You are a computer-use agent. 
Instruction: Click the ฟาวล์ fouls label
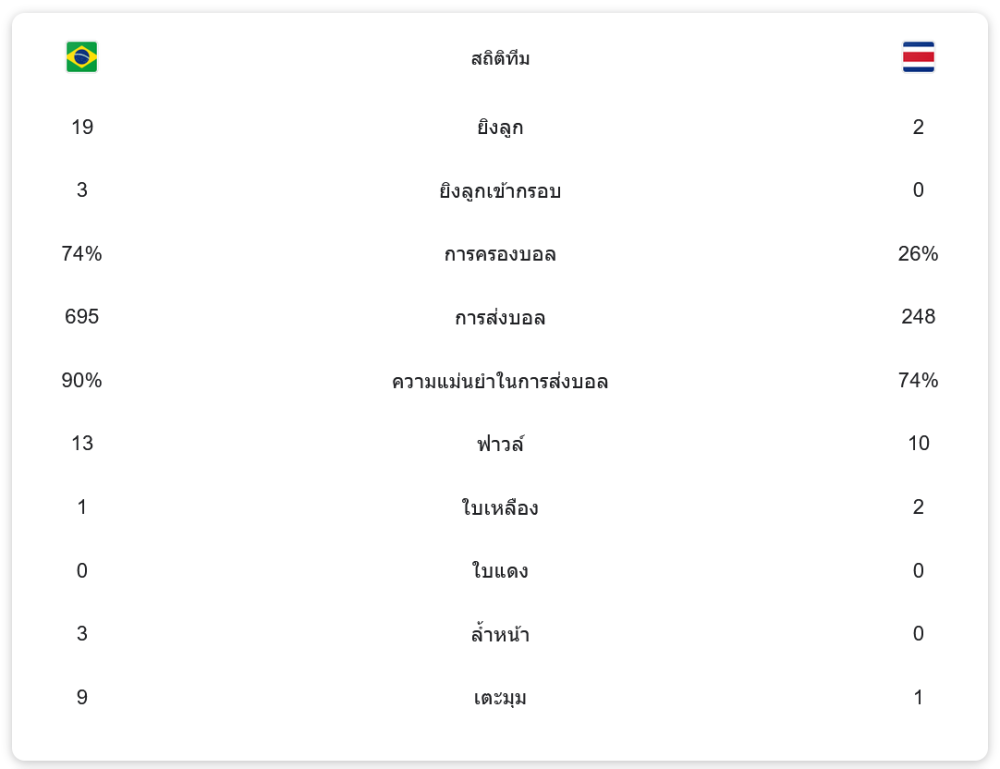click(x=500, y=444)
